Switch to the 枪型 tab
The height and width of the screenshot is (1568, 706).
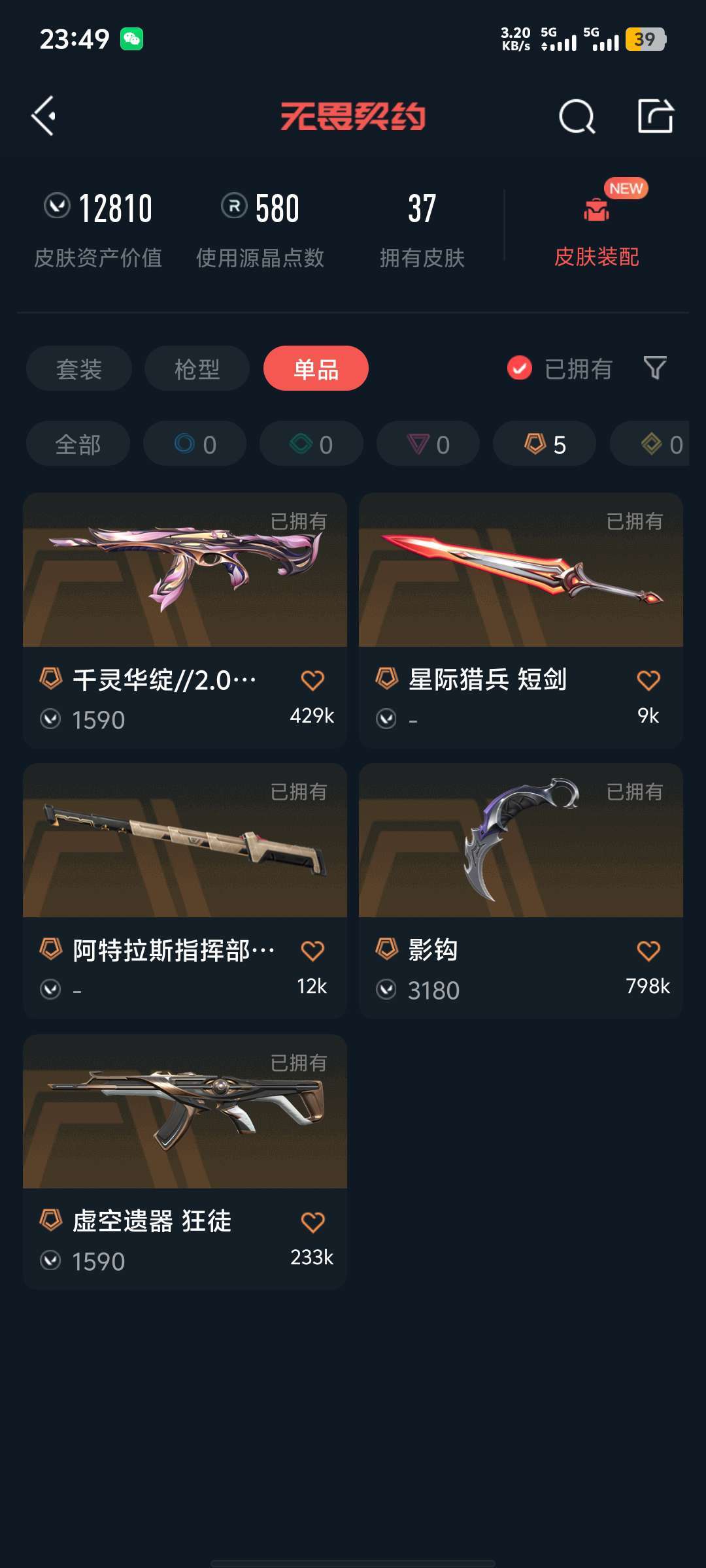[x=197, y=368]
